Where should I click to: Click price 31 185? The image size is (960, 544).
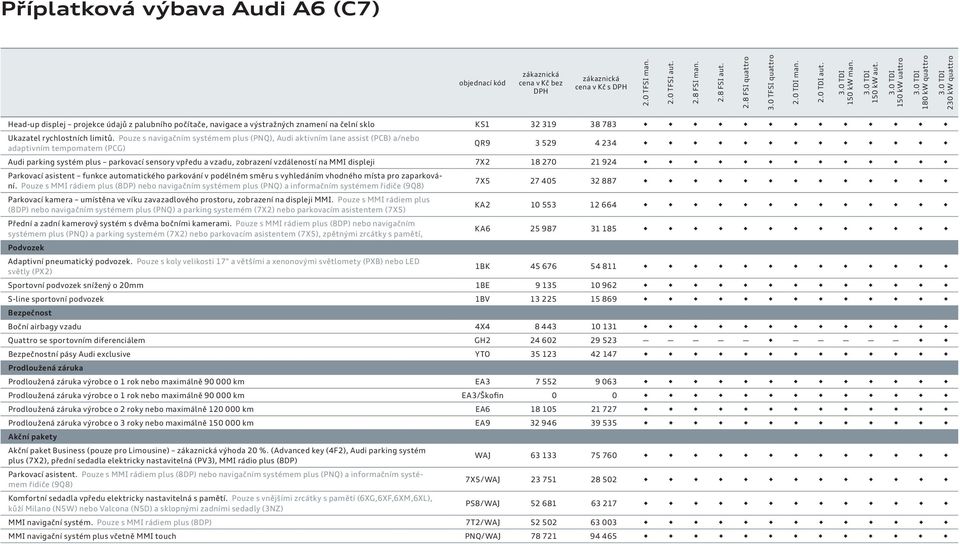pyautogui.click(x=603, y=229)
